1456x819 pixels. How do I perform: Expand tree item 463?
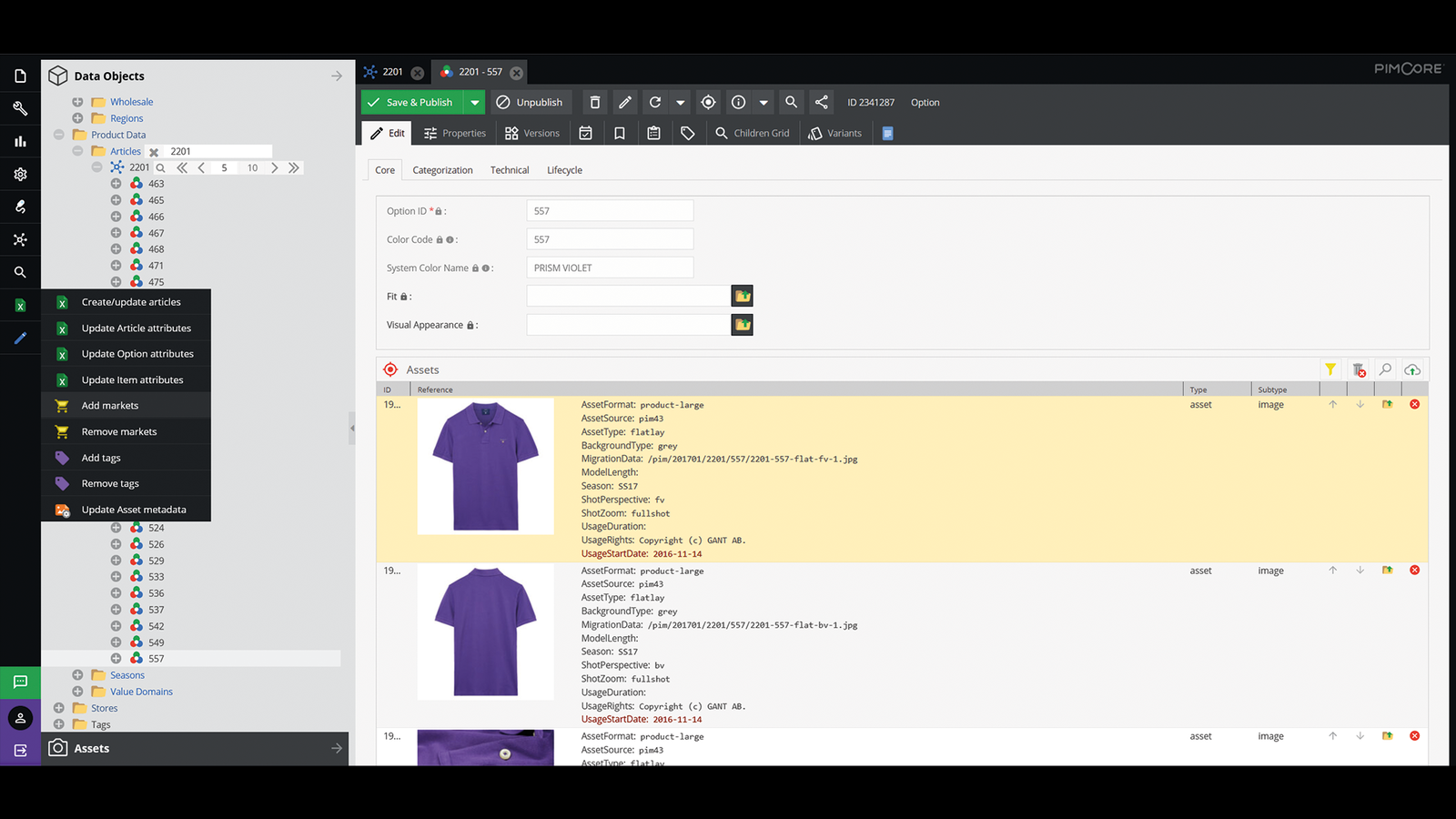tap(116, 184)
